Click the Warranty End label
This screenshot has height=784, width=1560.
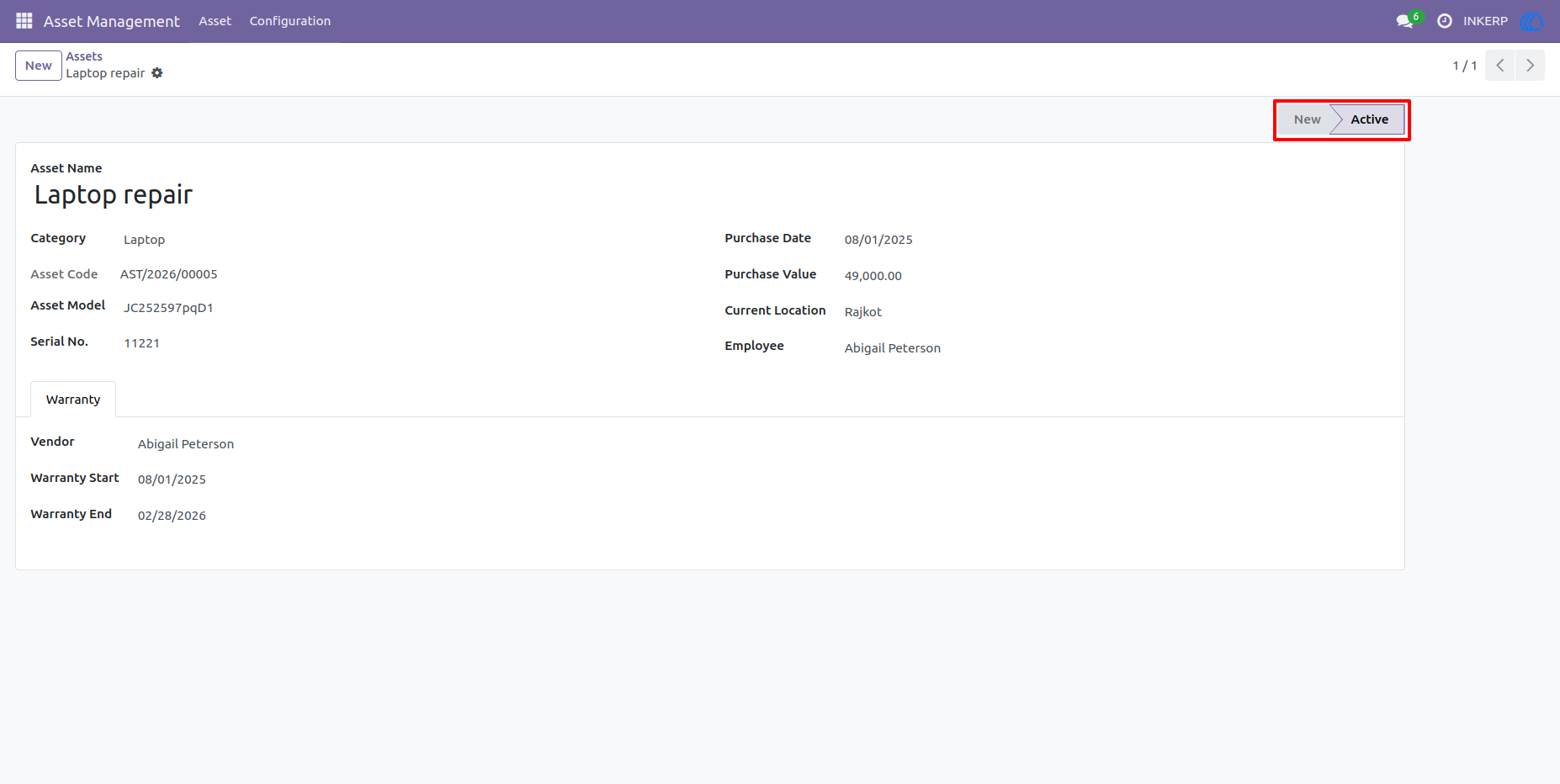click(72, 514)
